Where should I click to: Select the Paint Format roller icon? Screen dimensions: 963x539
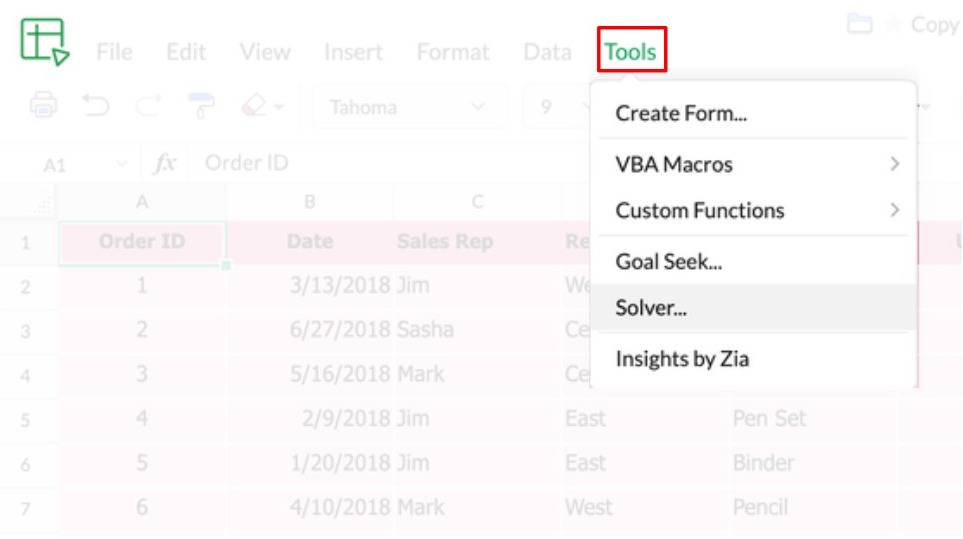point(201,106)
